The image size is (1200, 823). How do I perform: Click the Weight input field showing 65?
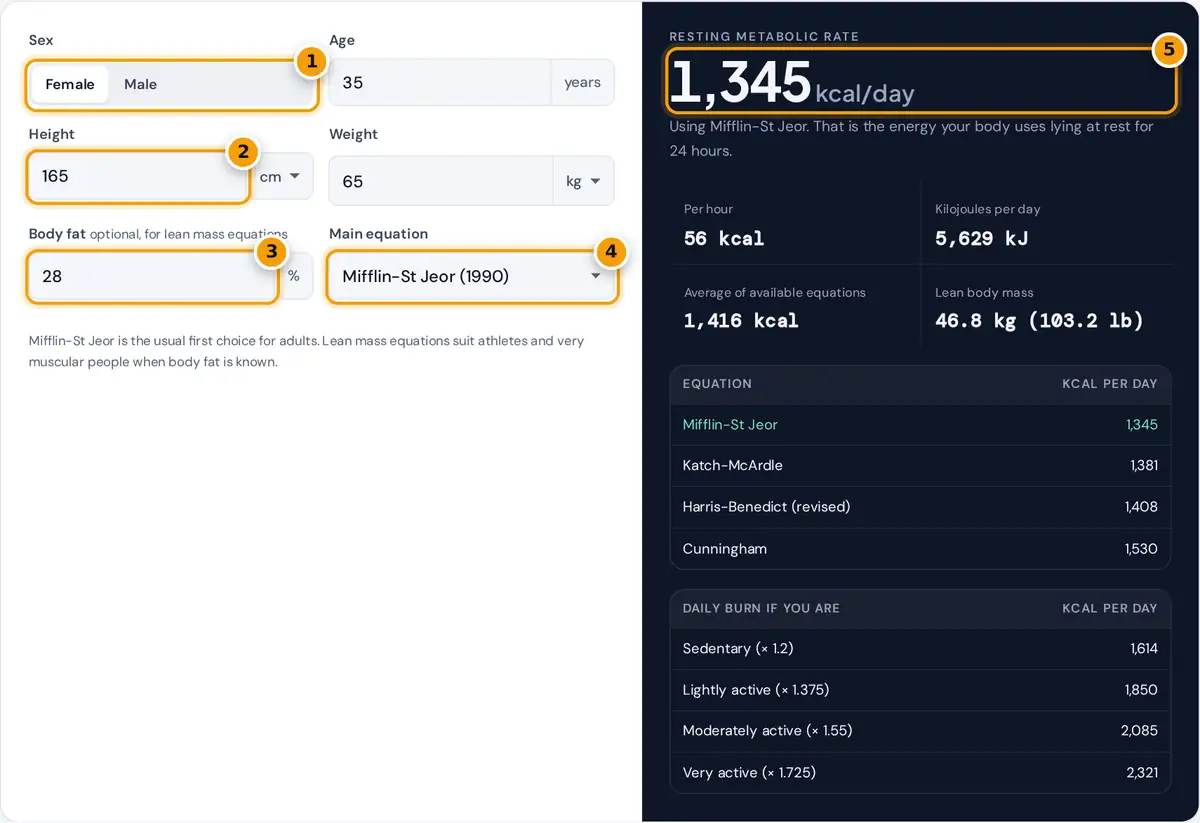[x=440, y=181]
